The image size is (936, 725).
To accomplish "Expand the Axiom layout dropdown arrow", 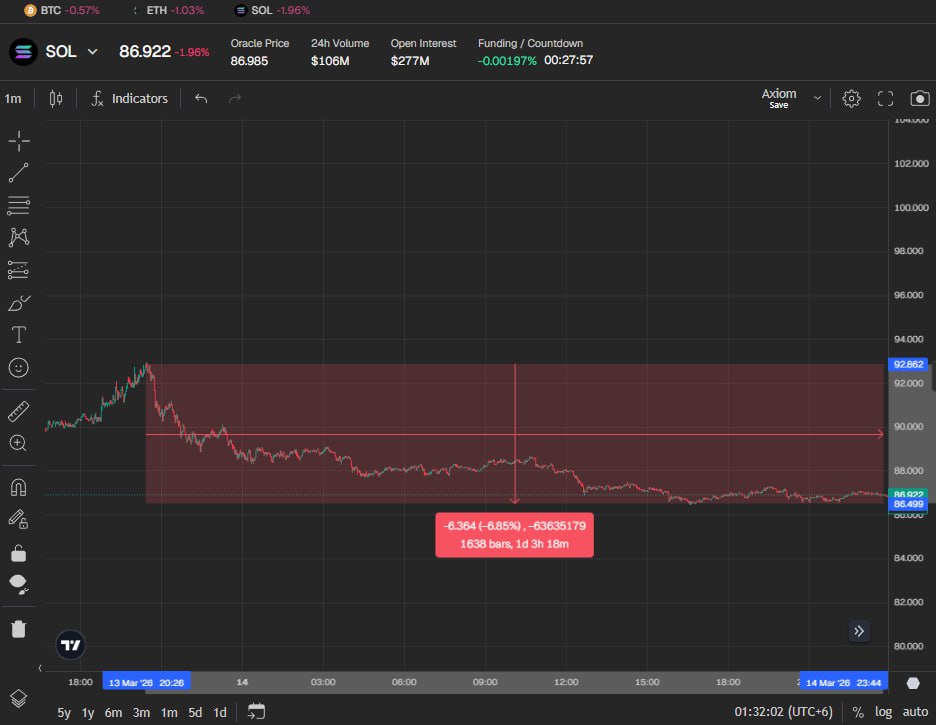I will tap(817, 98).
